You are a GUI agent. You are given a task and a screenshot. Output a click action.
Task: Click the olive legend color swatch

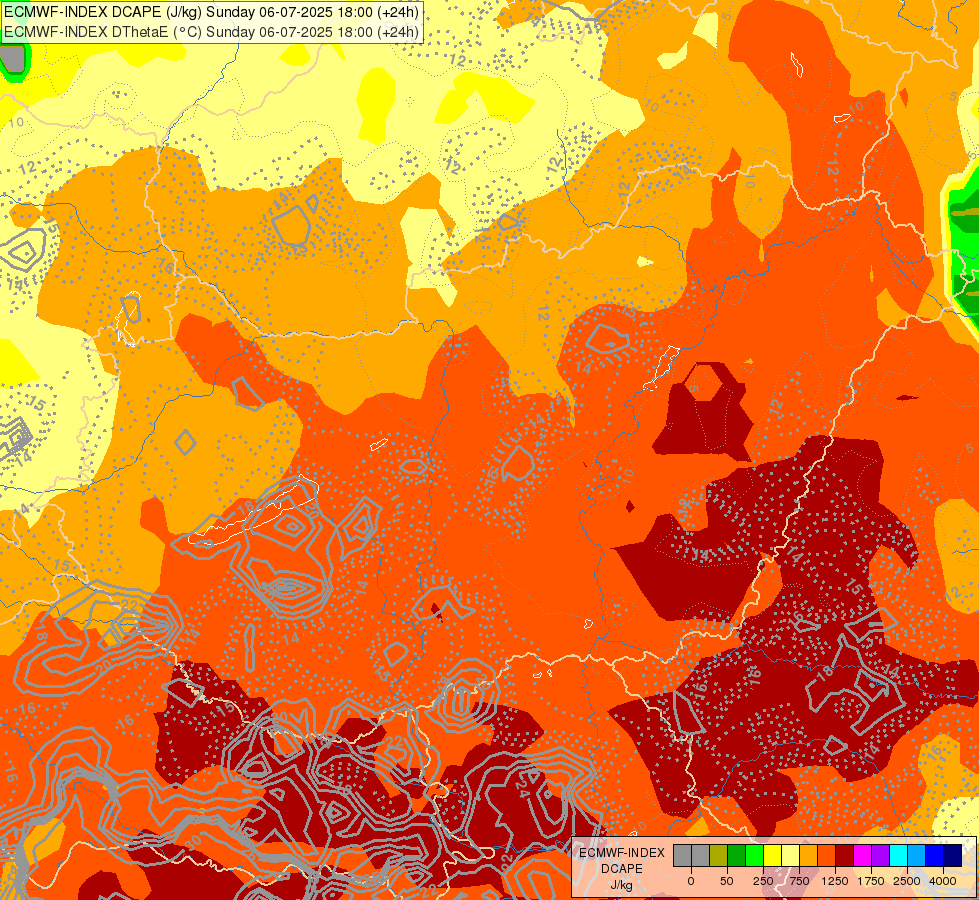click(718, 855)
